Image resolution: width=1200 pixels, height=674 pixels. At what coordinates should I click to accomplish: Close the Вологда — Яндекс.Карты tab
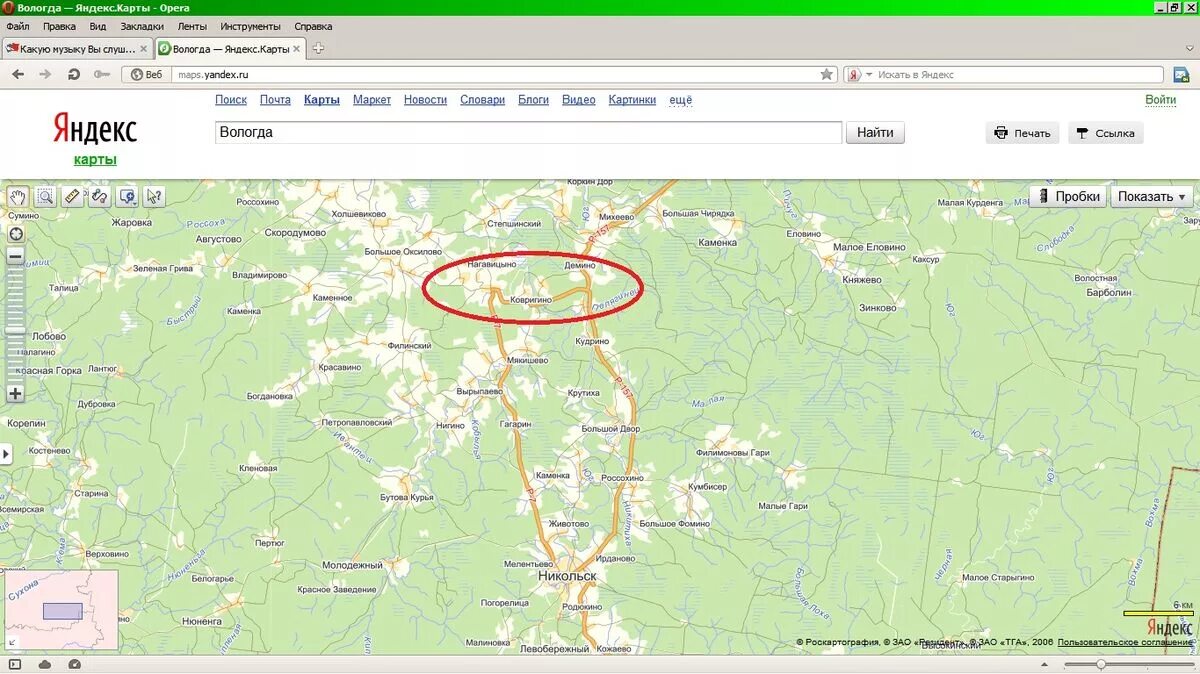pyautogui.click(x=299, y=48)
